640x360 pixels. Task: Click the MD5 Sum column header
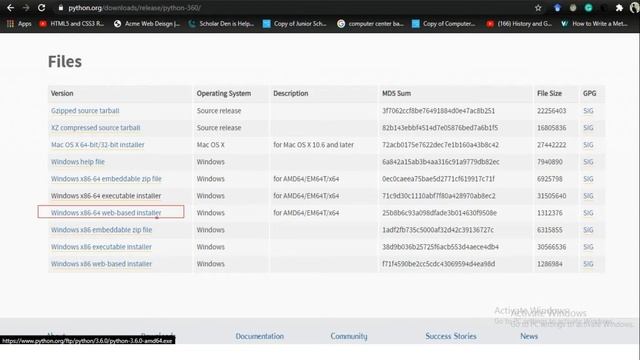point(396,93)
